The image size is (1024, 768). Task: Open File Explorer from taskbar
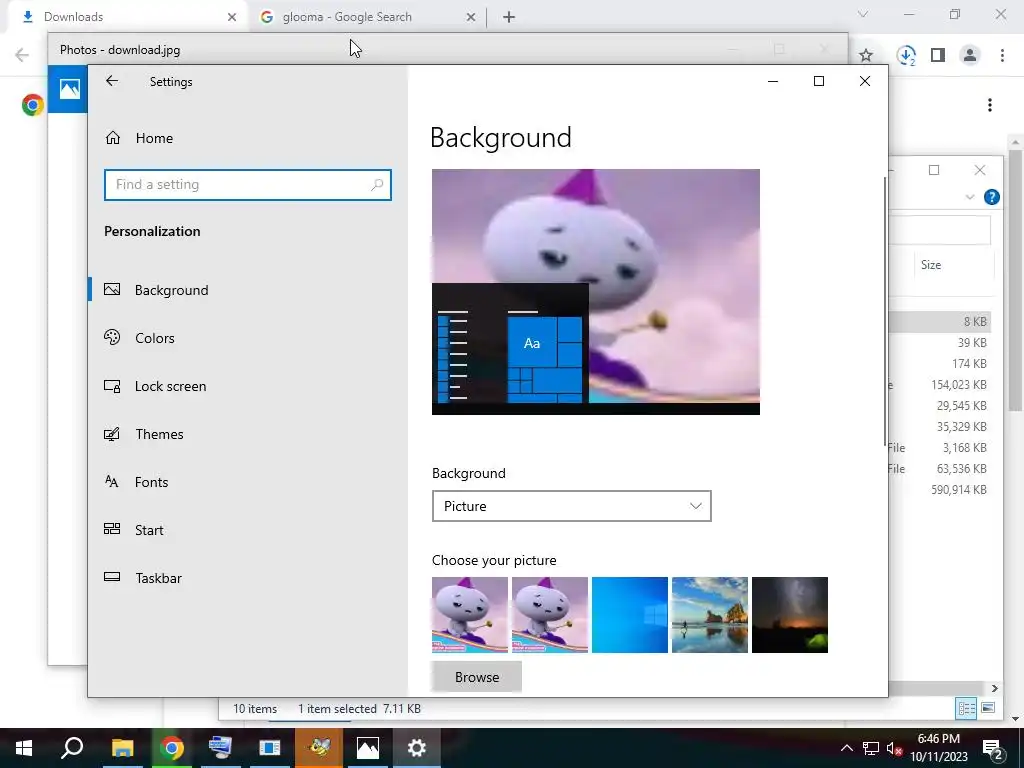click(x=122, y=748)
